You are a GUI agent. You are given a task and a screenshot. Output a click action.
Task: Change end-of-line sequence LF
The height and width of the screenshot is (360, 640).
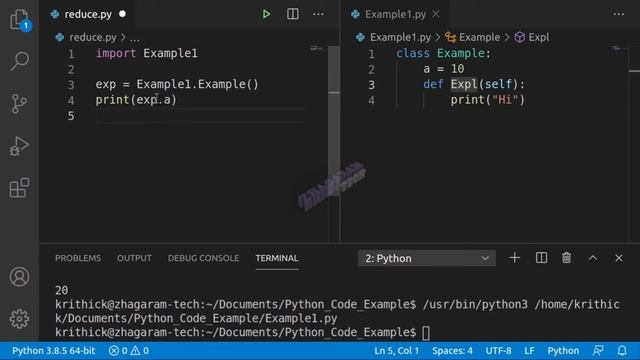529,351
